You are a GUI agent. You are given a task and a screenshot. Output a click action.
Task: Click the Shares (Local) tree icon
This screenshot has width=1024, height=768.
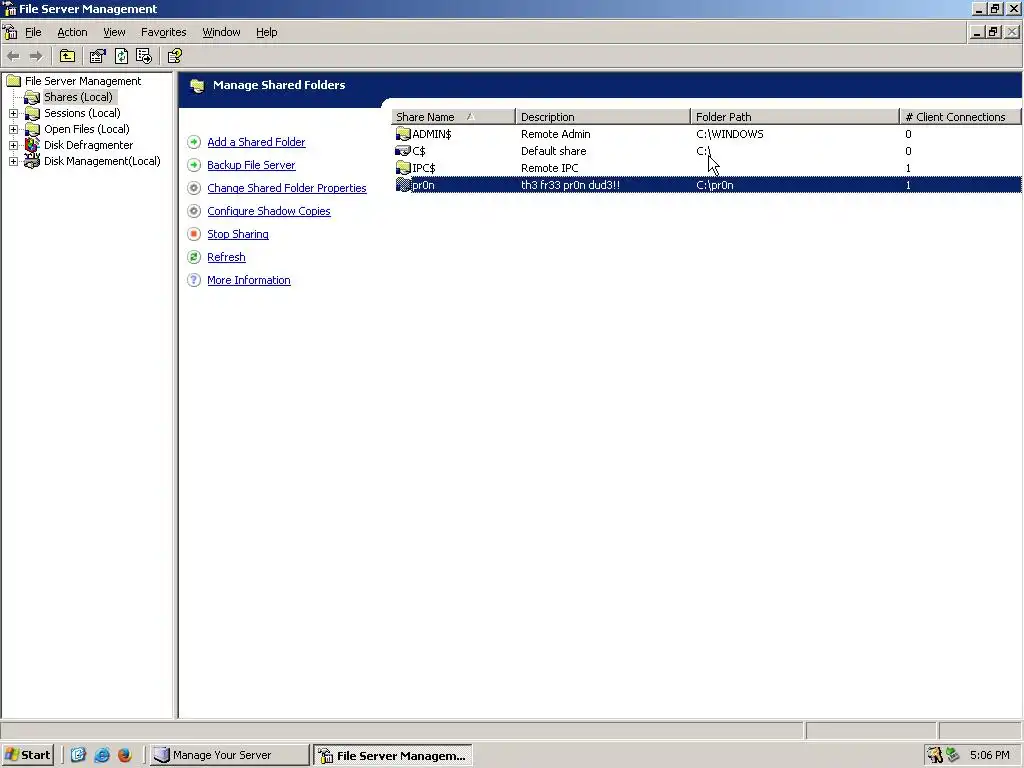pos(32,97)
